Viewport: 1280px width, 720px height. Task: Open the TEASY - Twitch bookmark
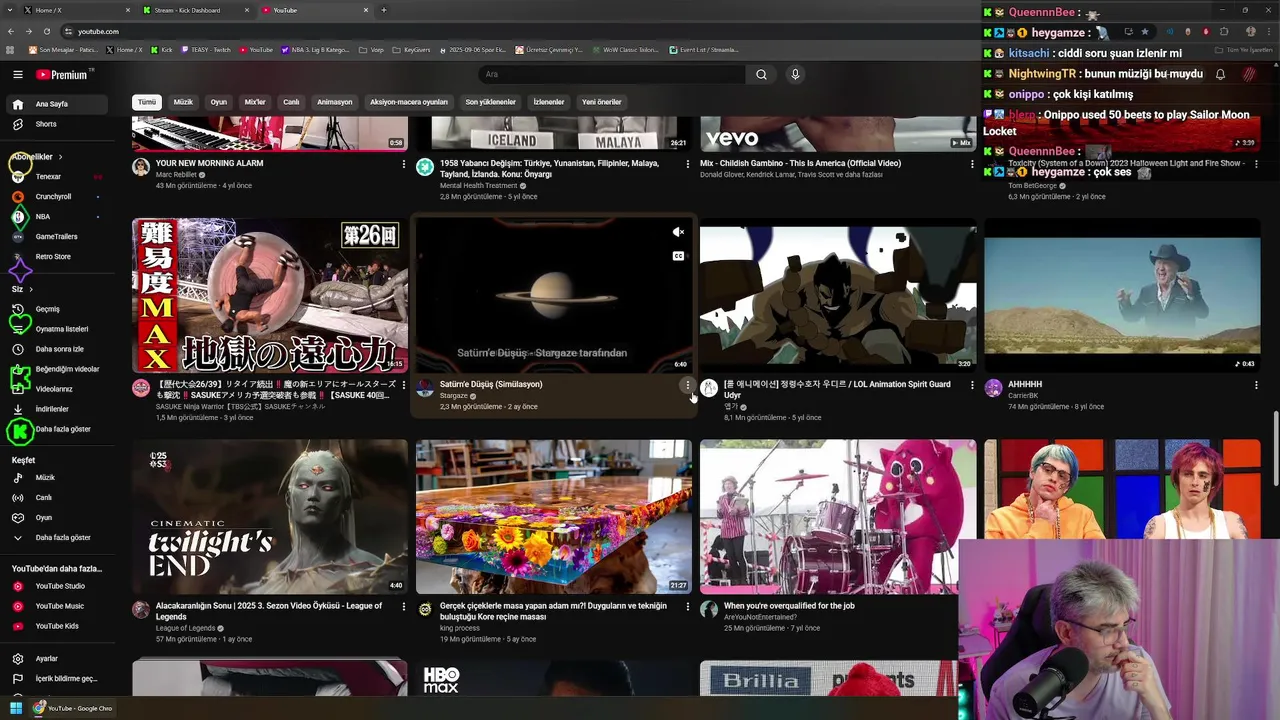(205, 49)
